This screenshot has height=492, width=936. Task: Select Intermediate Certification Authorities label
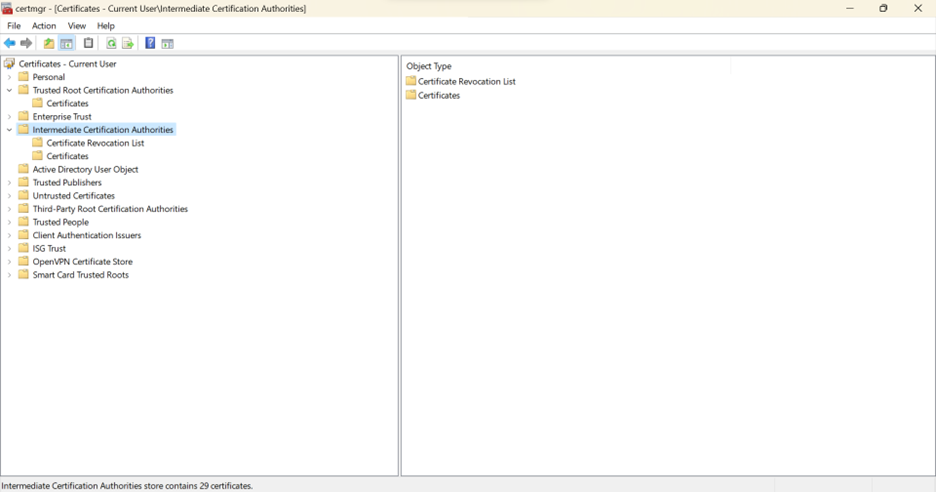click(x=103, y=130)
